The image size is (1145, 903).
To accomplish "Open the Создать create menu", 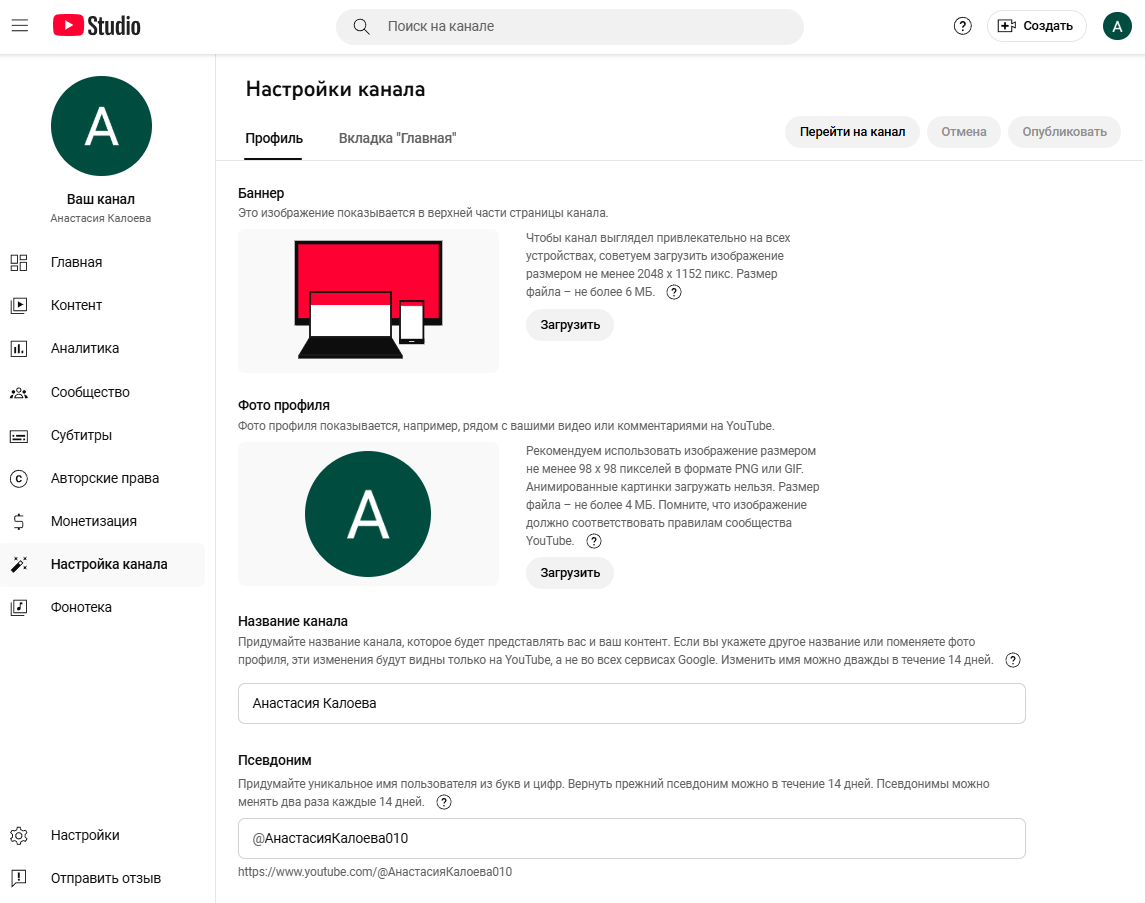I will click(1036, 26).
